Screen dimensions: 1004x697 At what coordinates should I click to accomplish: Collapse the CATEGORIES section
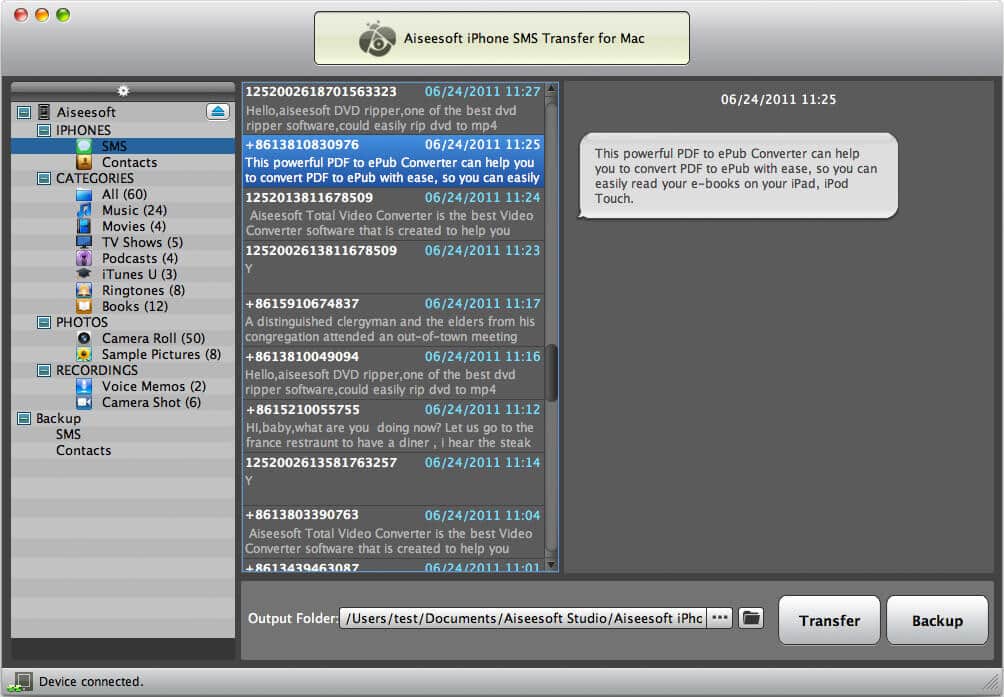point(44,179)
